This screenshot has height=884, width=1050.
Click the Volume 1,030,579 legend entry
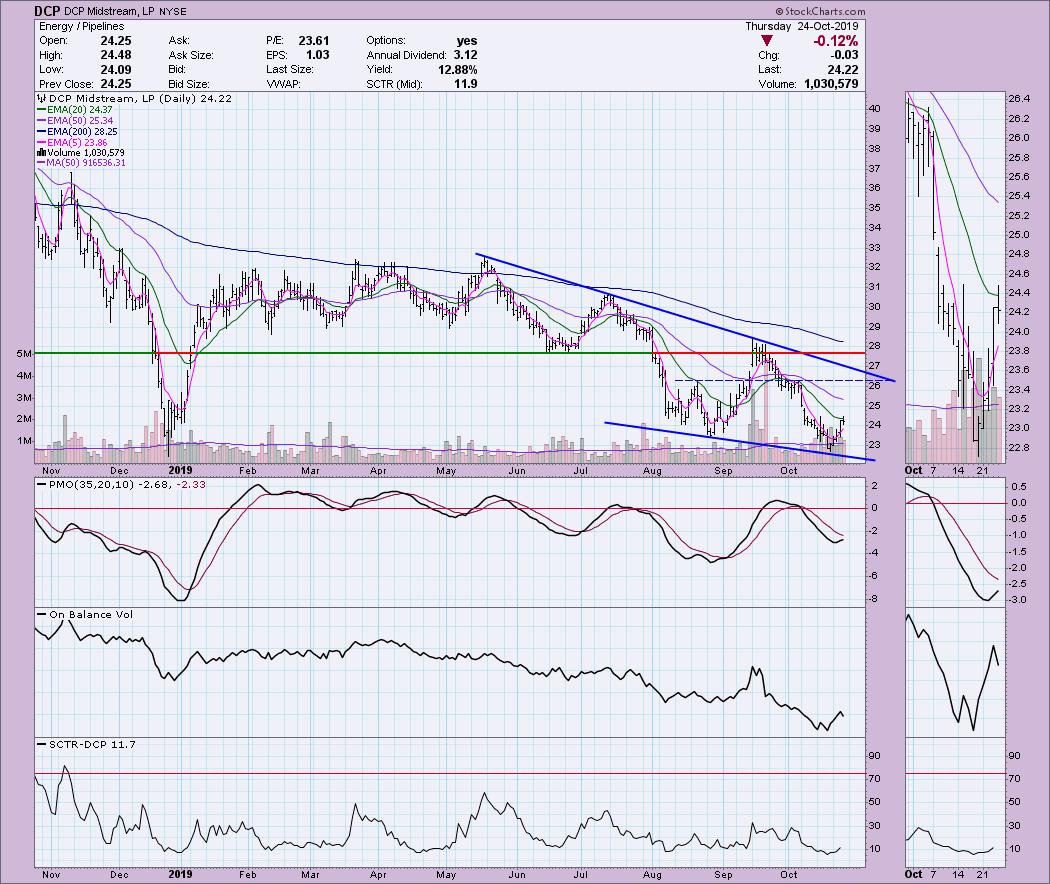pos(80,153)
